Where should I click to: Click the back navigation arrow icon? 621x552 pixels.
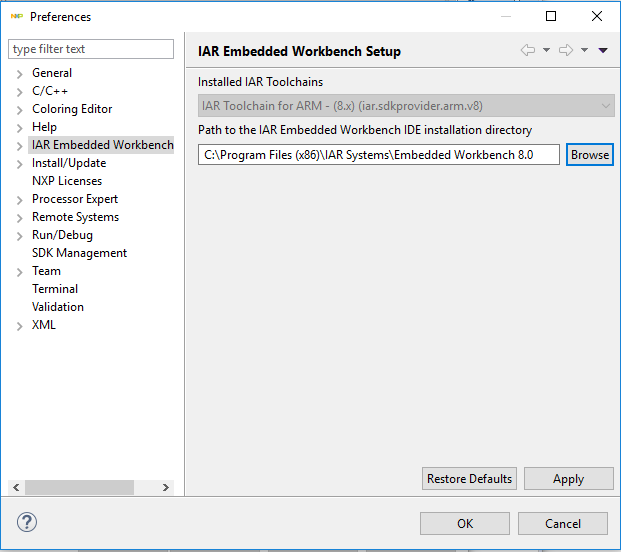528,50
